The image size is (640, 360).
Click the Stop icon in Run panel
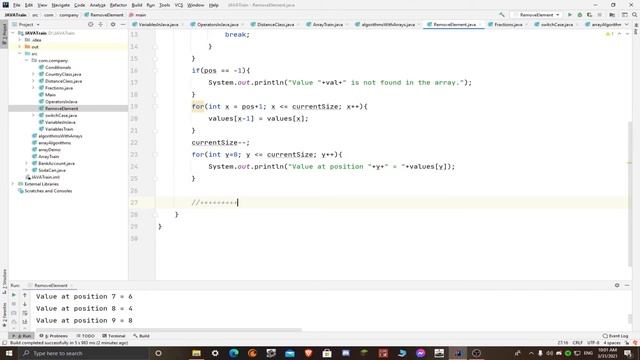[x=14, y=304]
